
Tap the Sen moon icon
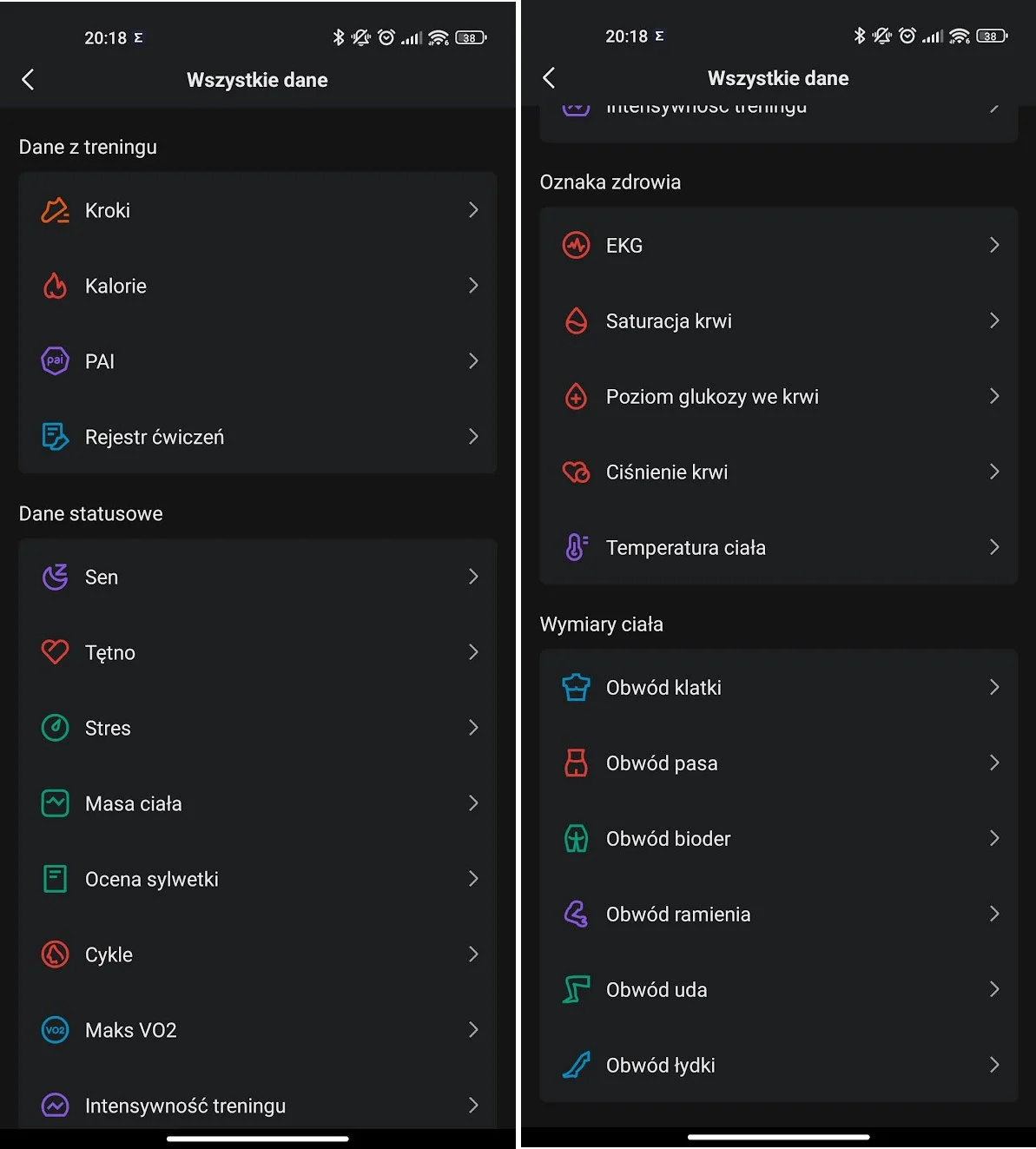(x=55, y=577)
